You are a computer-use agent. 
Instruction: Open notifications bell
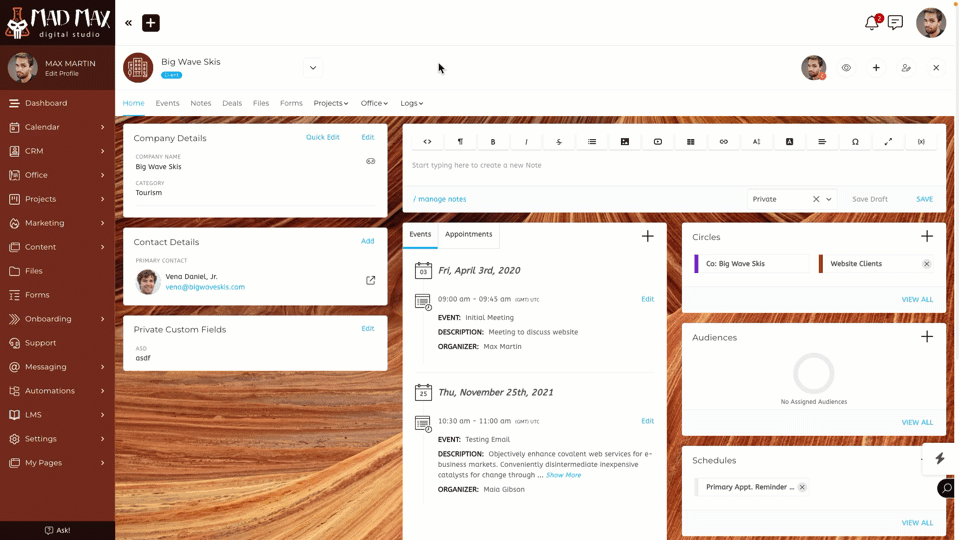(871, 23)
